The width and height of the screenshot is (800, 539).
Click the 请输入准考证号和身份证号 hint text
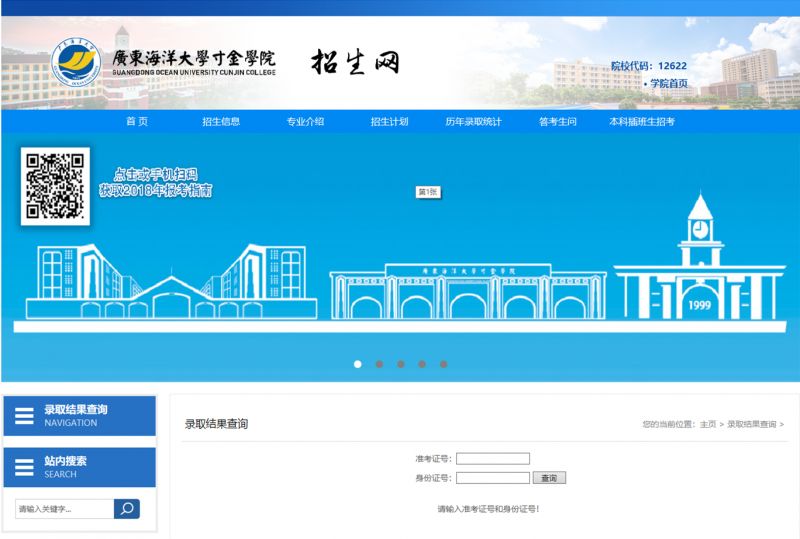(x=488, y=508)
